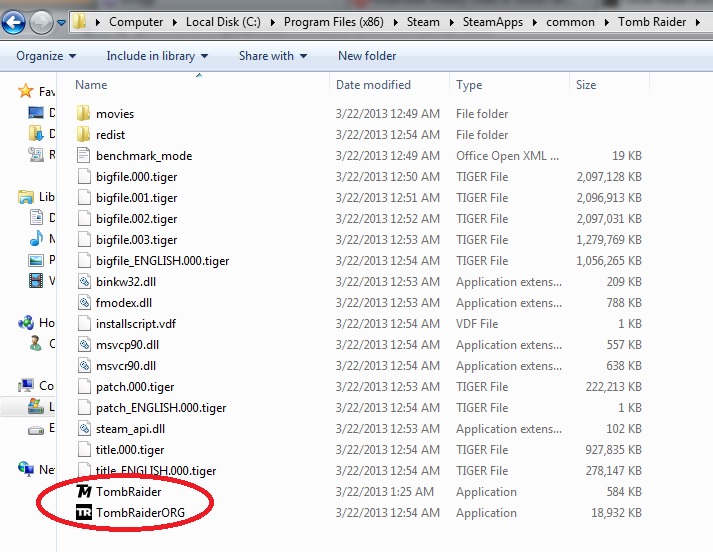Expand the Include in library dropdown
This screenshot has height=552, width=713.
157,56
